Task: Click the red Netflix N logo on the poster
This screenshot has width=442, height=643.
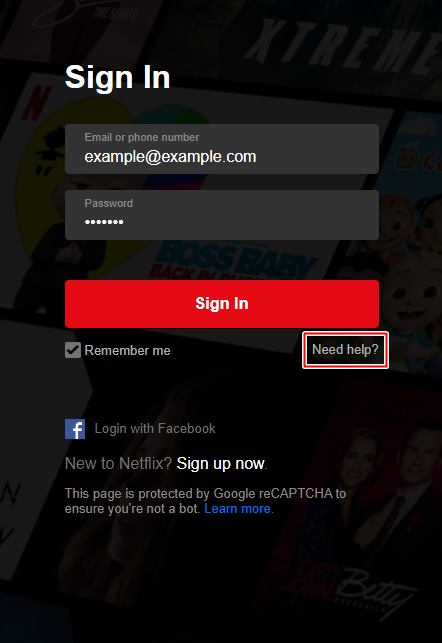Action: tap(37, 104)
